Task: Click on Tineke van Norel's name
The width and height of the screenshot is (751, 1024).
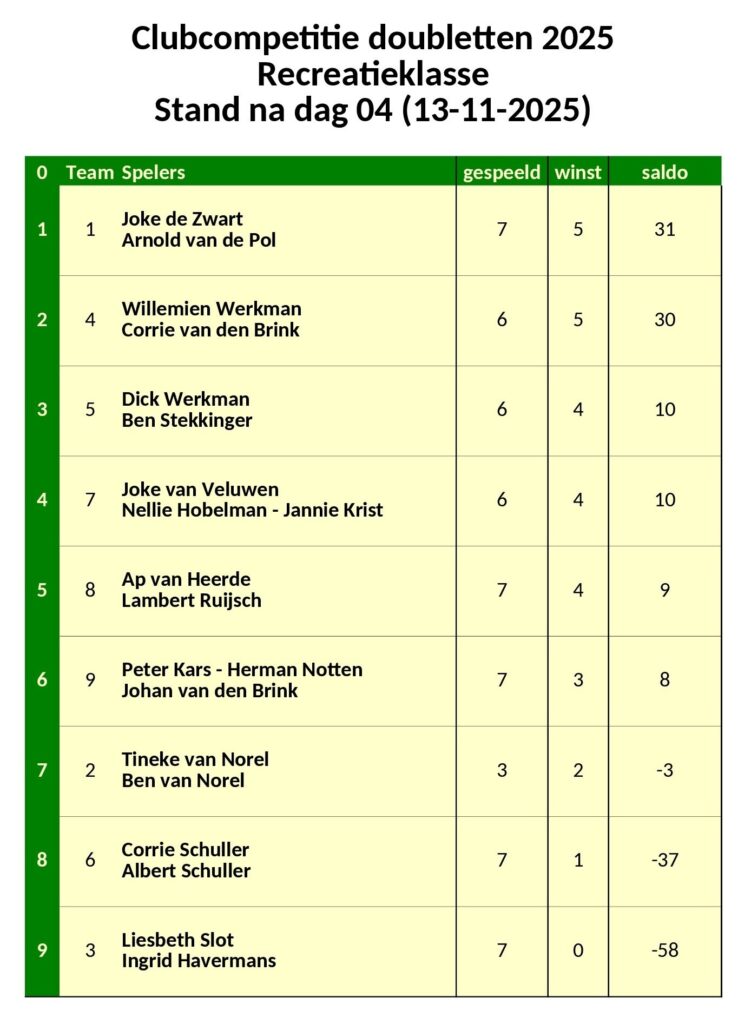Action: (195, 759)
